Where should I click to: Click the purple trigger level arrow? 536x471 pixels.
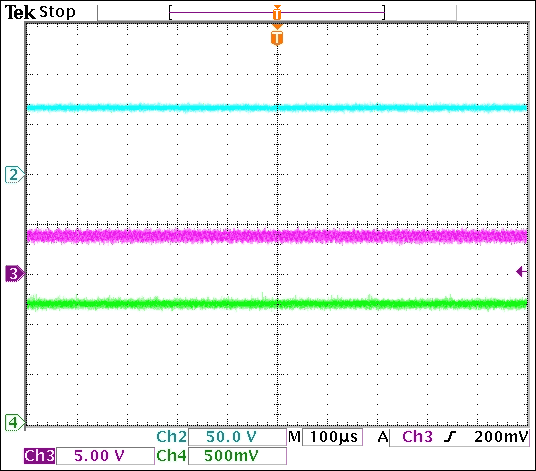point(521,272)
